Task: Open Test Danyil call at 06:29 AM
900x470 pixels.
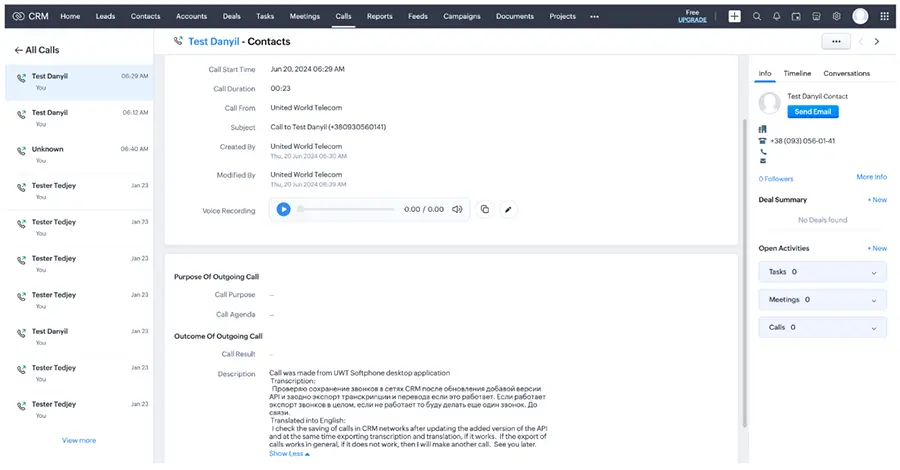Action: pos(79,82)
